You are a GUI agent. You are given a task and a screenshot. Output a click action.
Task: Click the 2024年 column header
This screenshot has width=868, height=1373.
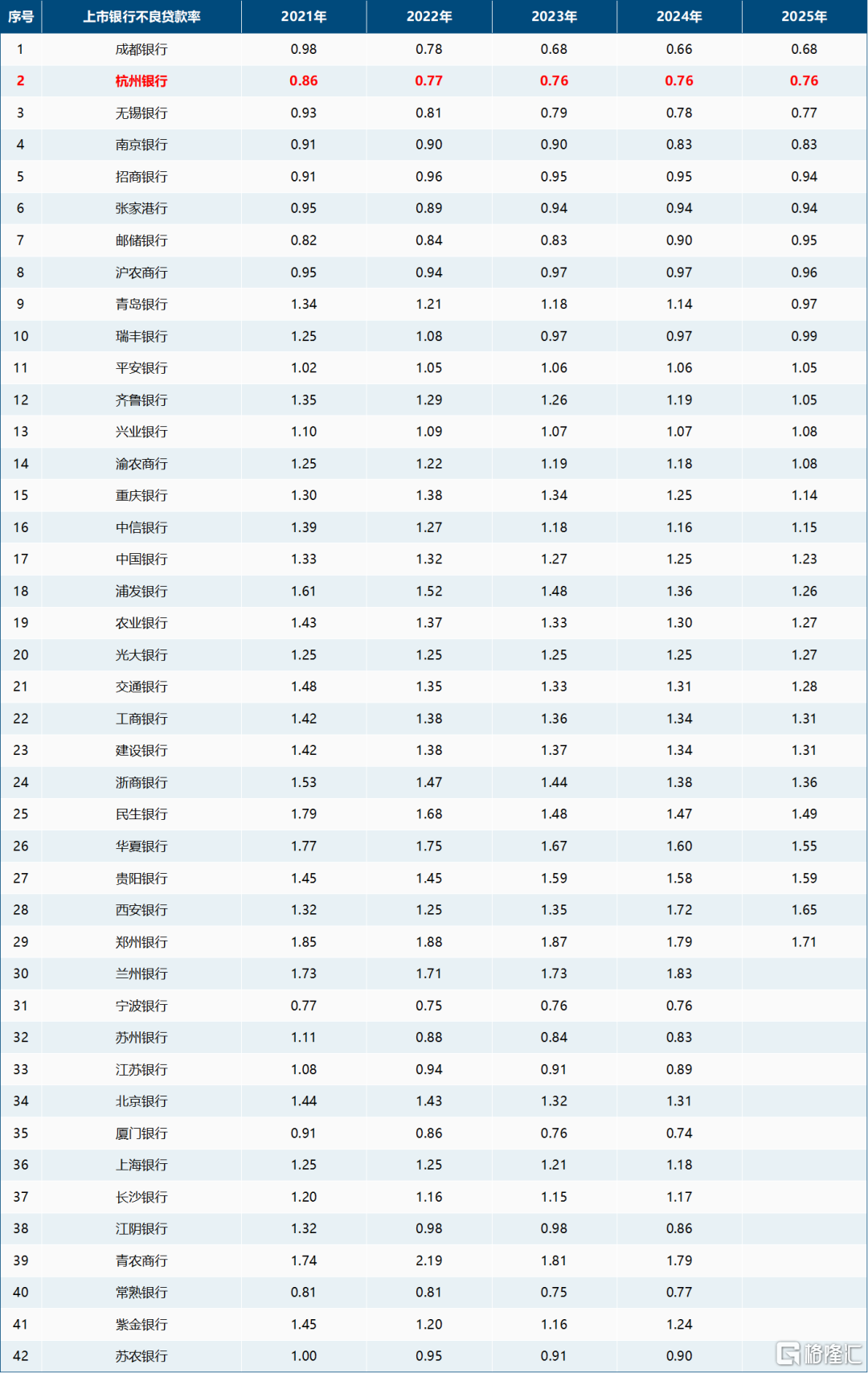(x=679, y=17)
